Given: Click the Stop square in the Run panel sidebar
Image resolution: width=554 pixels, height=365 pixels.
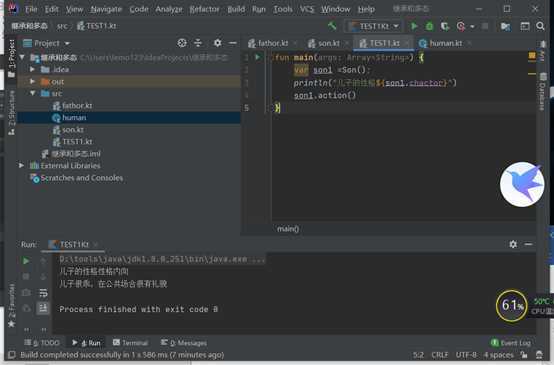Looking at the screenshot, I should click(26, 276).
